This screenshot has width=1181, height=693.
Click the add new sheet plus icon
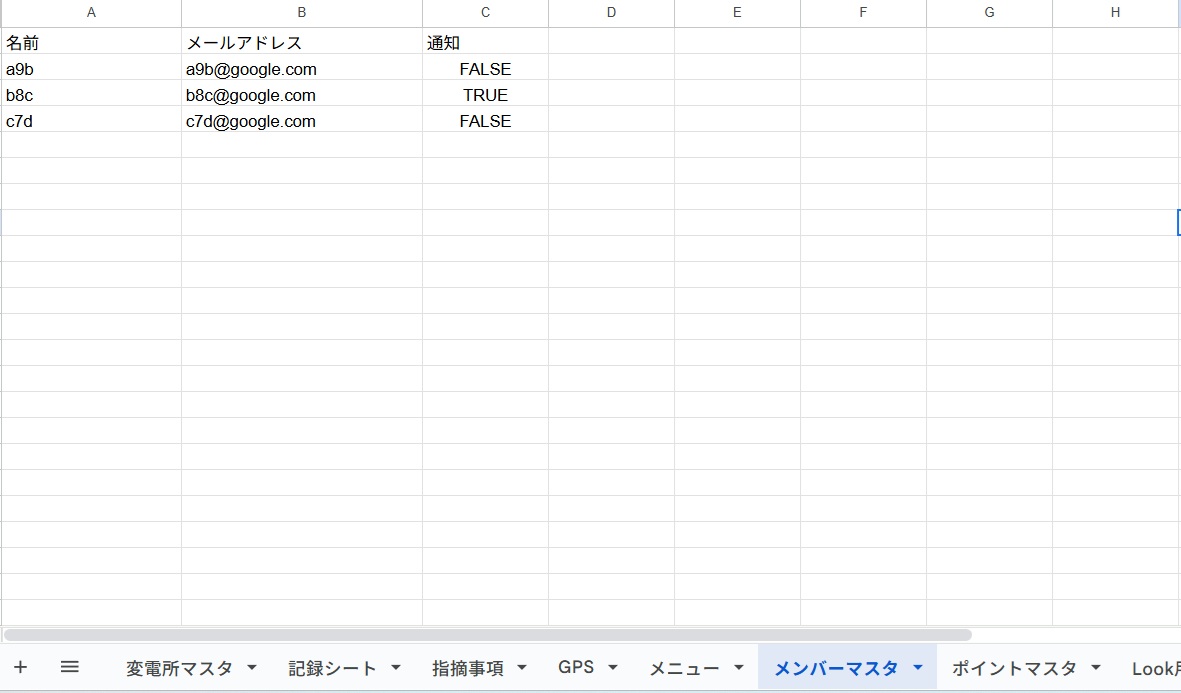point(20,667)
